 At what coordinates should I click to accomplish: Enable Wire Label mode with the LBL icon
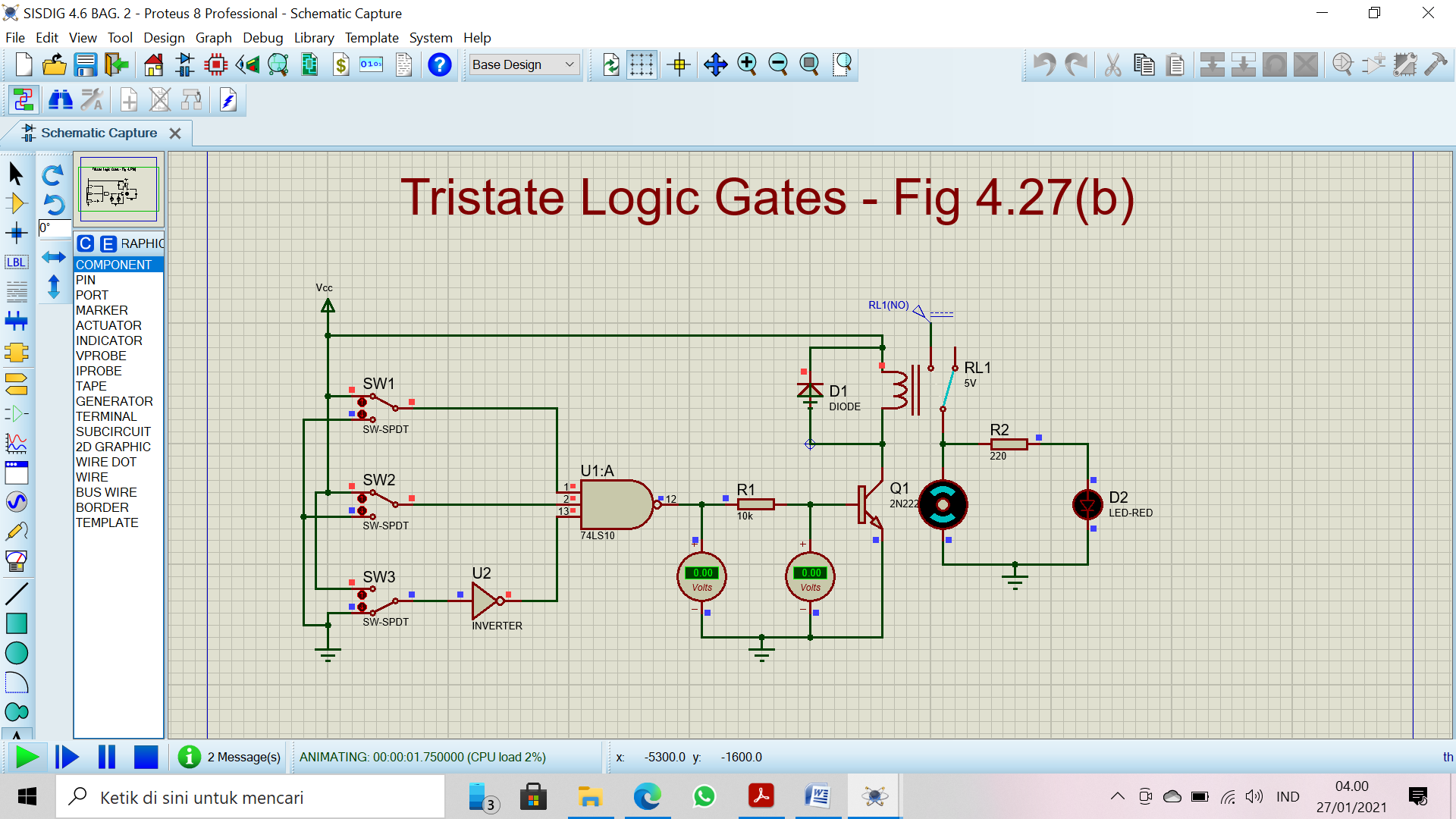(16, 262)
